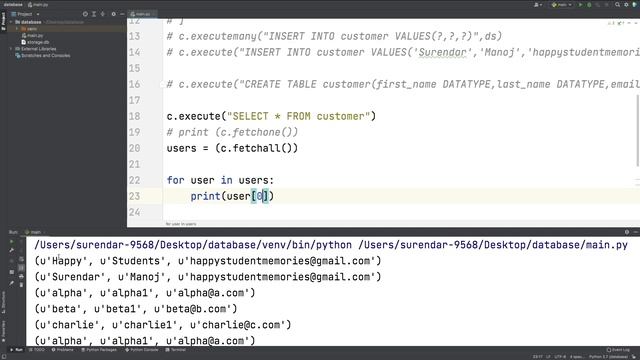Click inspections widget at editor top-right
The height and width of the screenshot is (360, 640).
[617, 23]
